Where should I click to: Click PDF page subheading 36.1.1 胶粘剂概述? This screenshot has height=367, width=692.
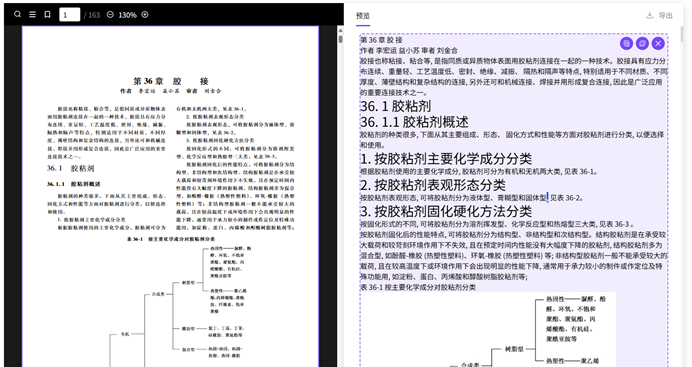73,184
